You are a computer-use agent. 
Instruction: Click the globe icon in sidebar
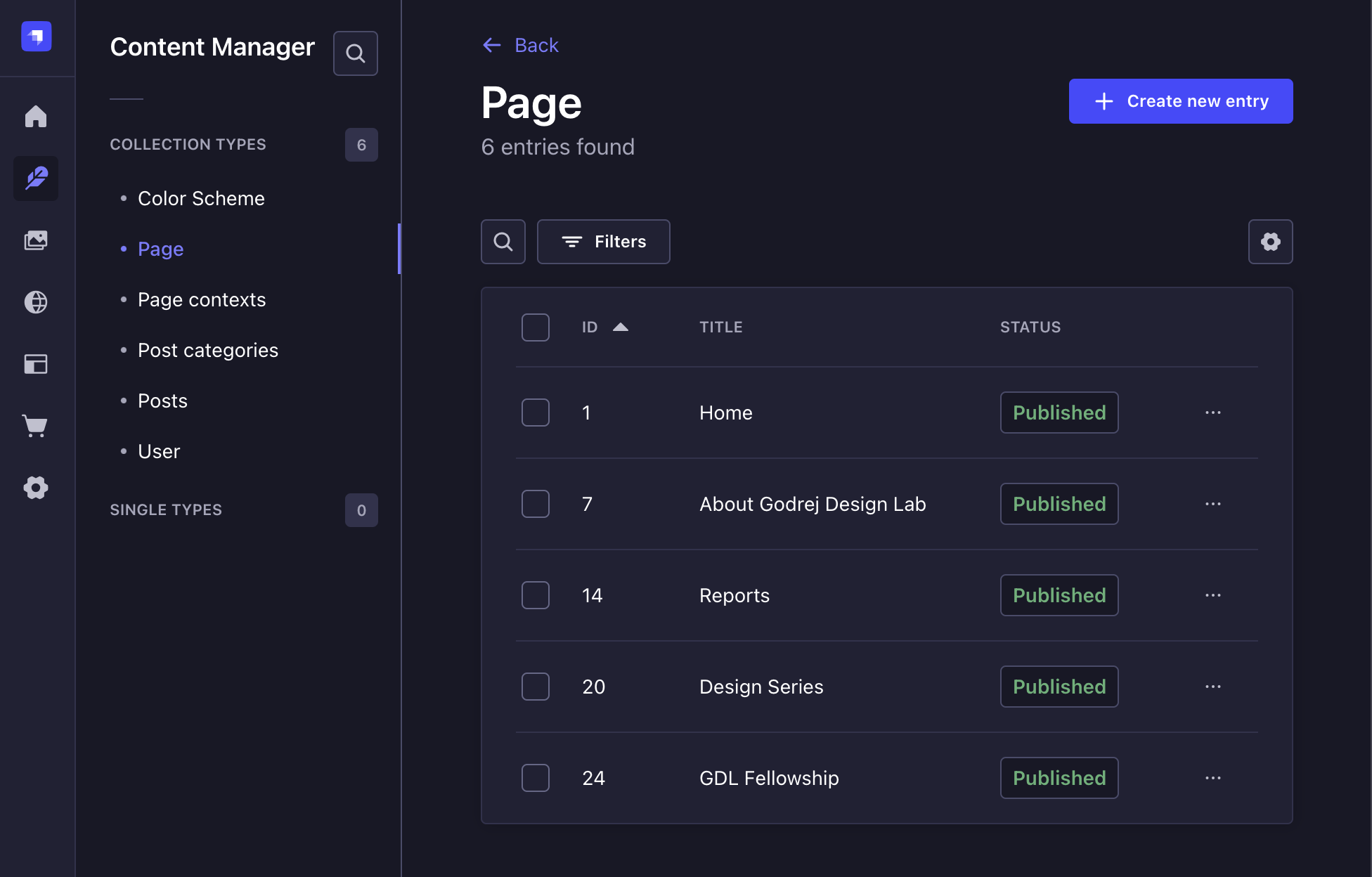(36, 302)
